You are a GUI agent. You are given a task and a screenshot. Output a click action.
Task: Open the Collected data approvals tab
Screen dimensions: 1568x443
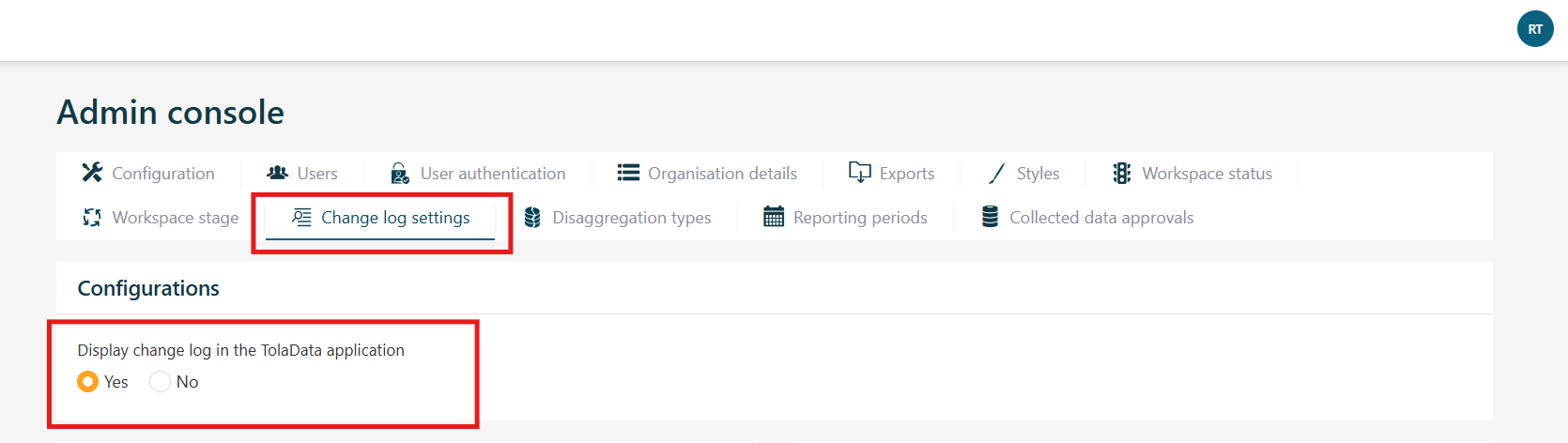pos(1100,218)
